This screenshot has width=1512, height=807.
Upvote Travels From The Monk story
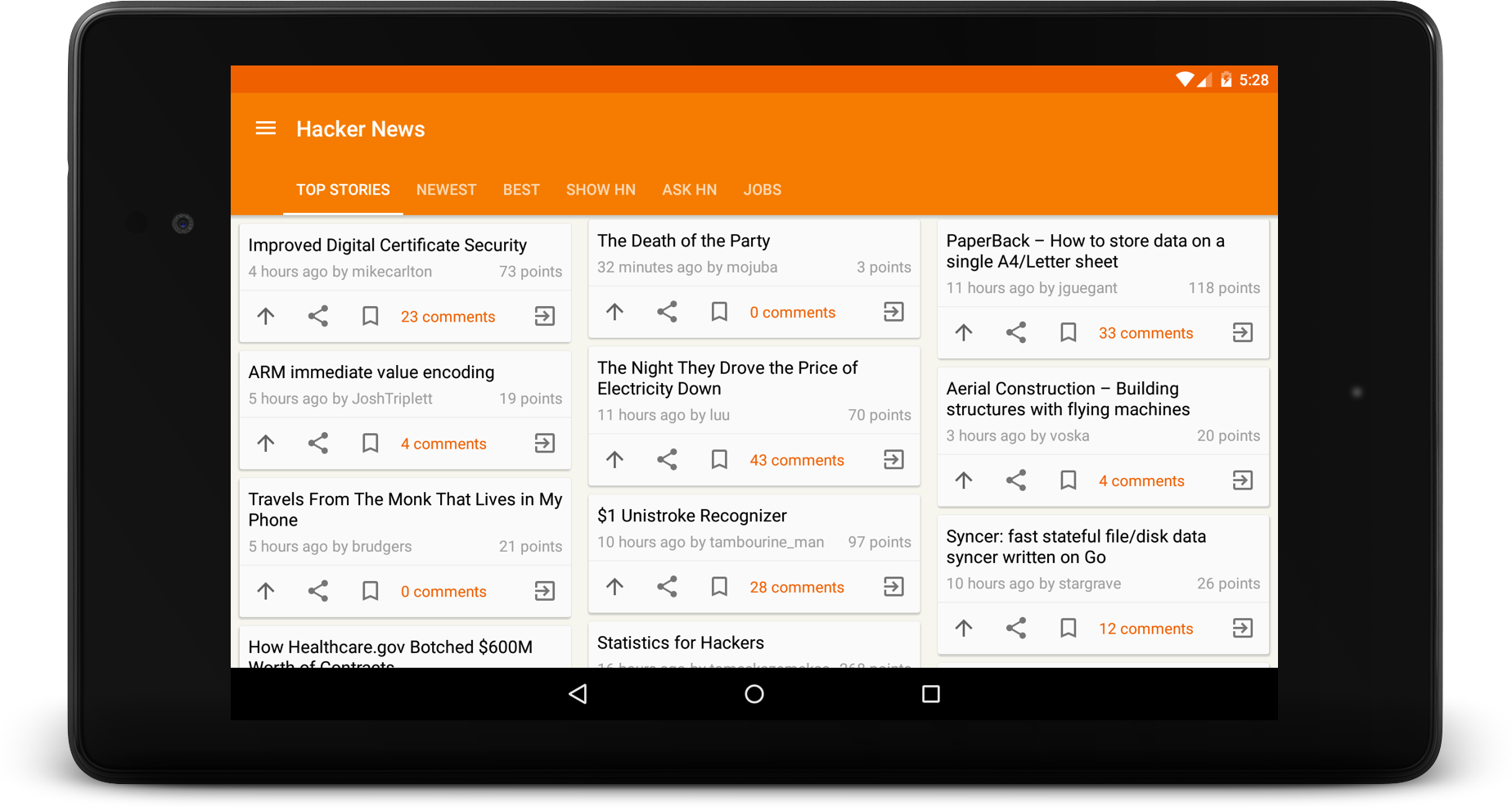[266, 591]
